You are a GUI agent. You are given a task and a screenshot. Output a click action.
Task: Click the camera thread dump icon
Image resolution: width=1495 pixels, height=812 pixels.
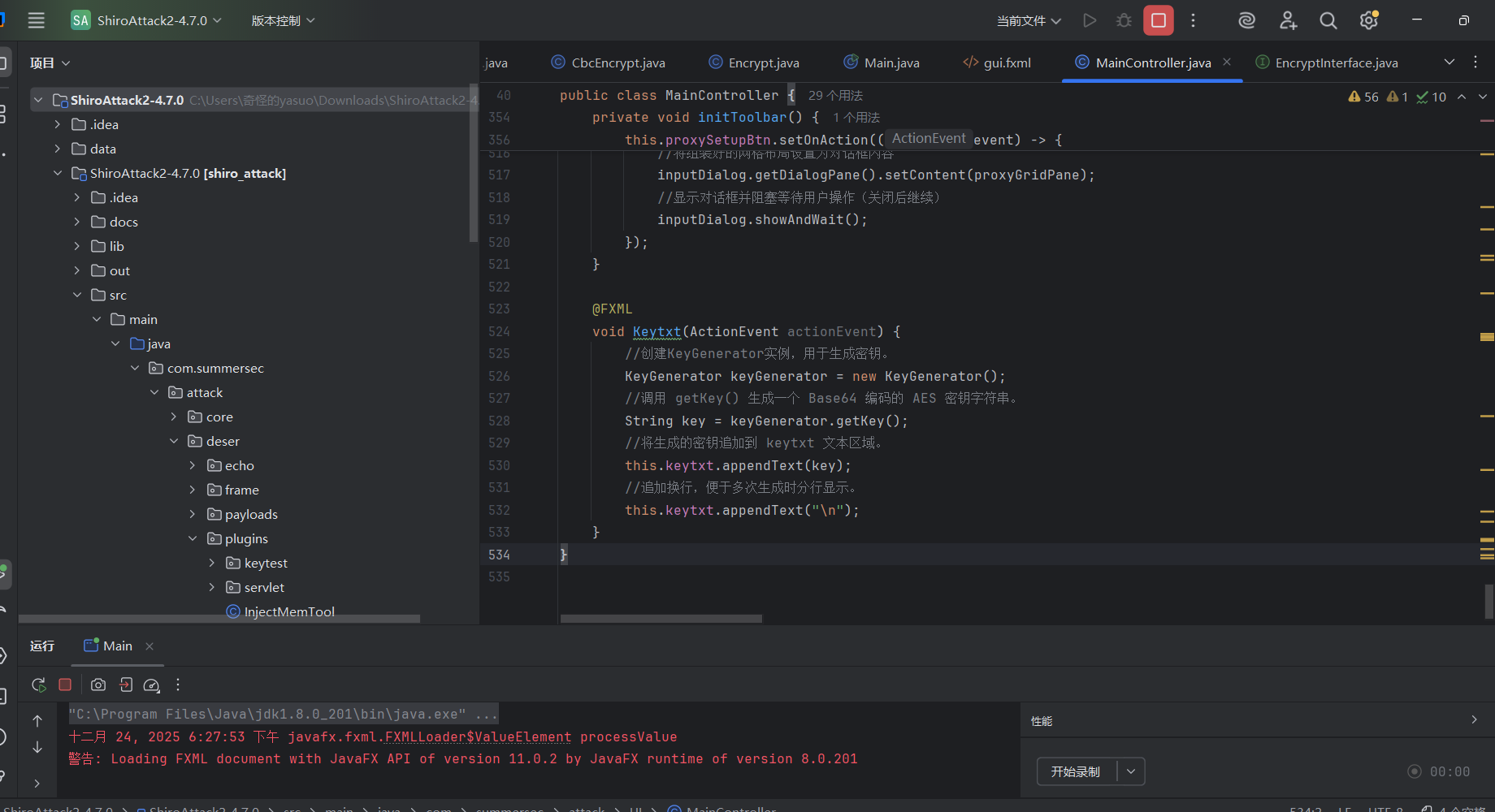98,685
